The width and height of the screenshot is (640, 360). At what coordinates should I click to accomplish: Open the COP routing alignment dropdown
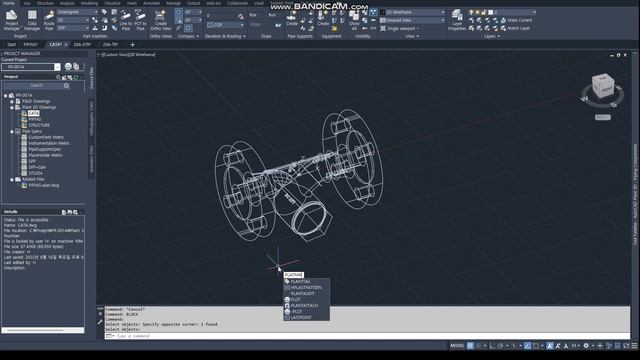pos(225,25)
